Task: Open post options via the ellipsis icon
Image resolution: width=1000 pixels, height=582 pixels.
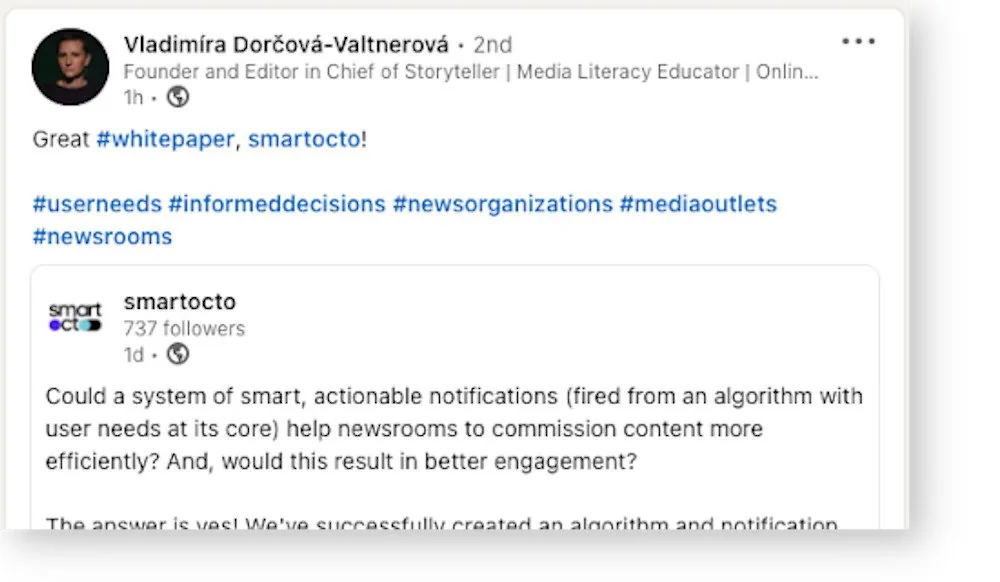Action: (x=858, y=41)
